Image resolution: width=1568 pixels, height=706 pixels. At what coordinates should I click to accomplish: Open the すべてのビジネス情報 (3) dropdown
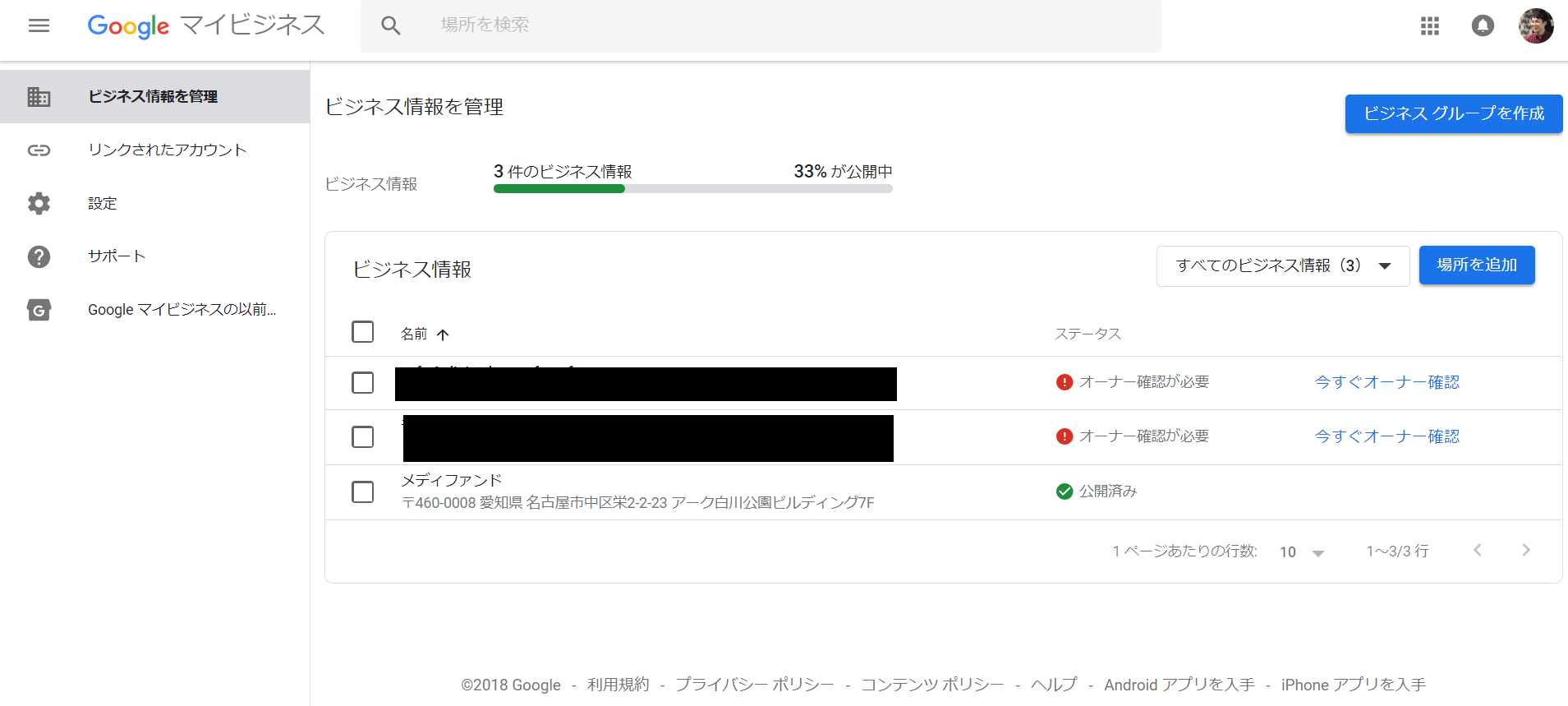(1283, 265)
